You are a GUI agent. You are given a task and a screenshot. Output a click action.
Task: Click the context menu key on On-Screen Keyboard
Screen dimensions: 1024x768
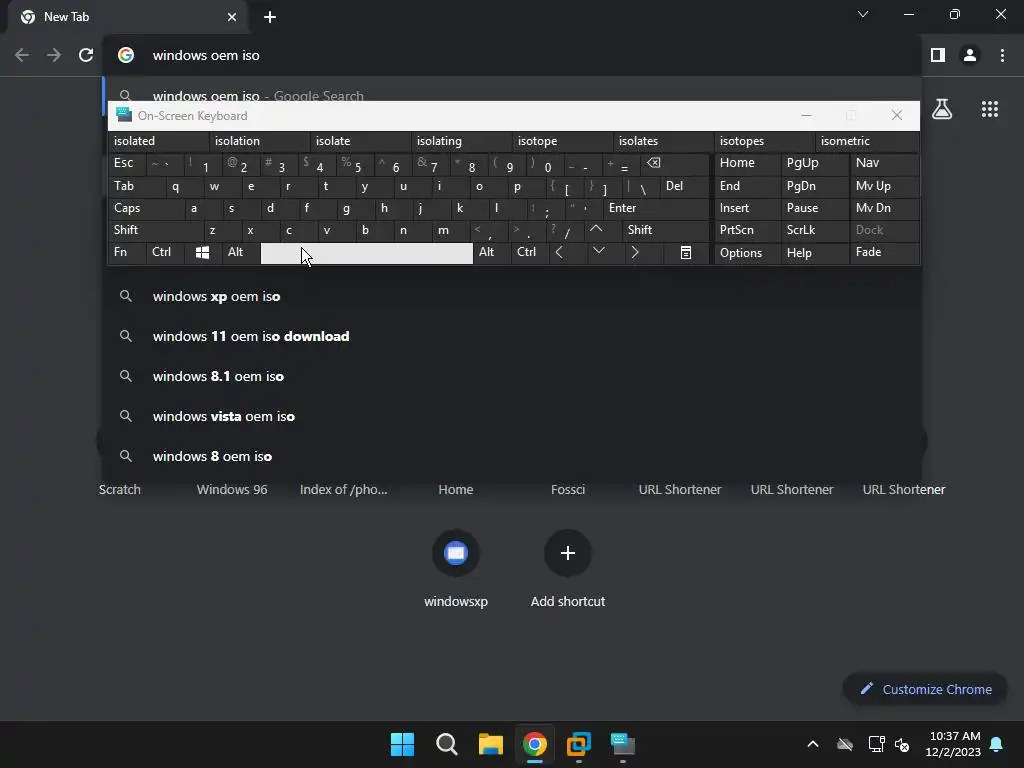click(686, 253)
